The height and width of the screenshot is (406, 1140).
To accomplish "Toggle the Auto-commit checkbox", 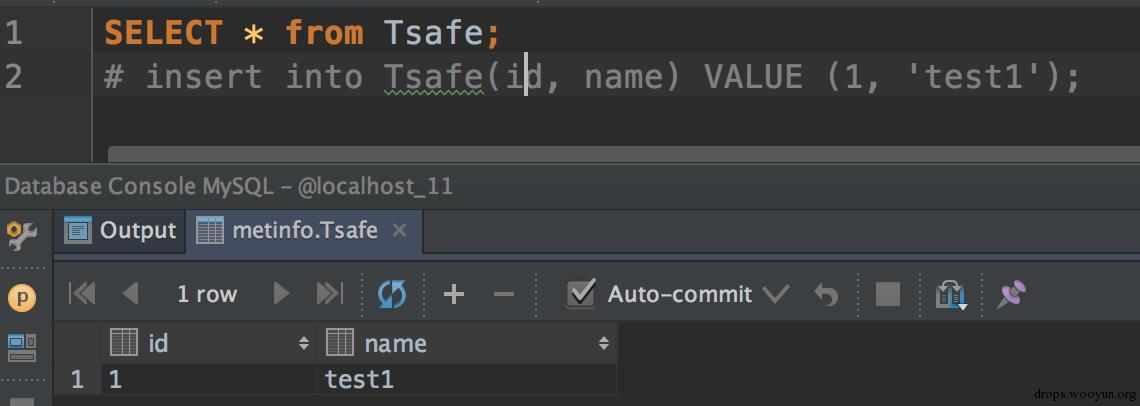I will point(581,293).
